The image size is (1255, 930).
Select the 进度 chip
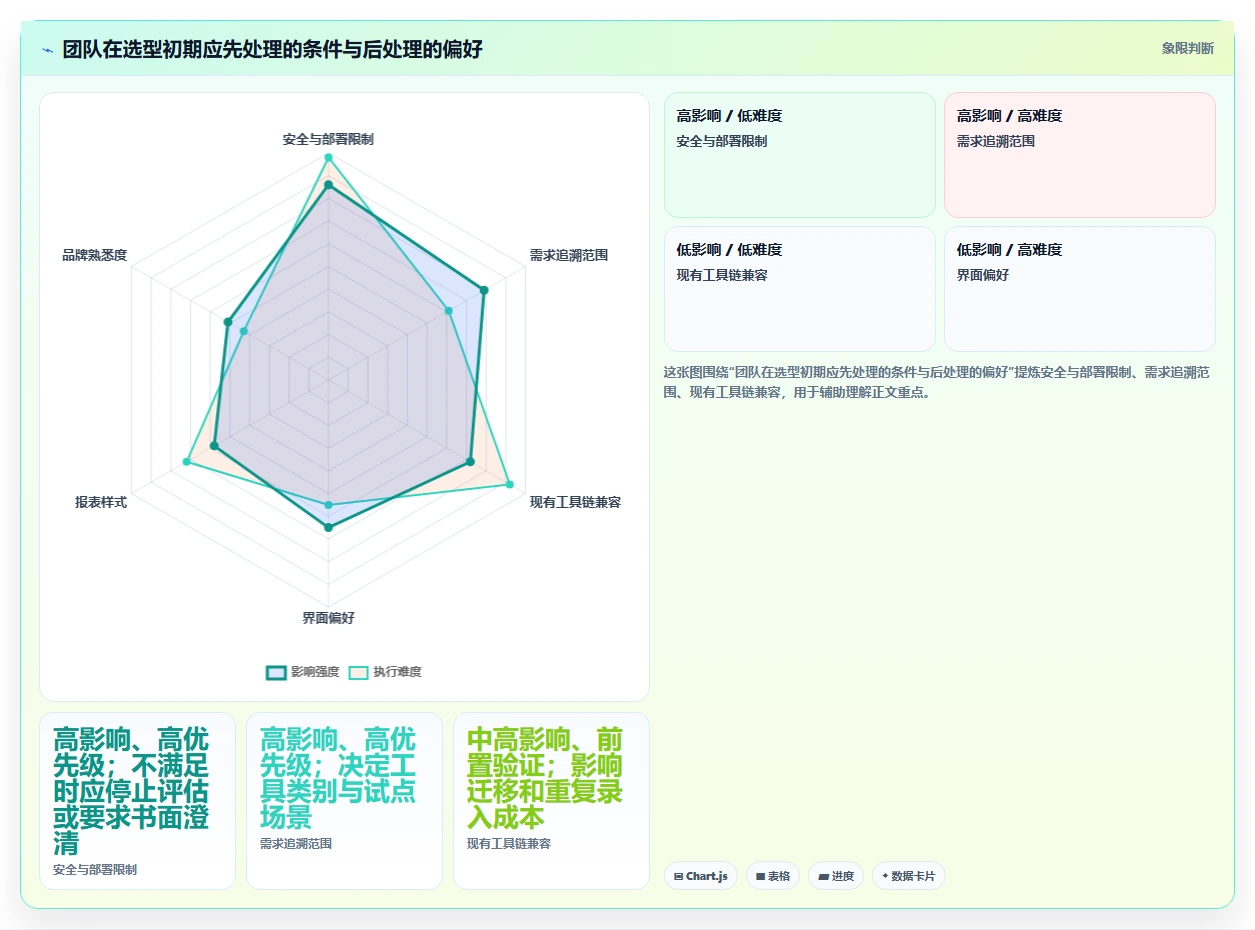pos(836,876)
